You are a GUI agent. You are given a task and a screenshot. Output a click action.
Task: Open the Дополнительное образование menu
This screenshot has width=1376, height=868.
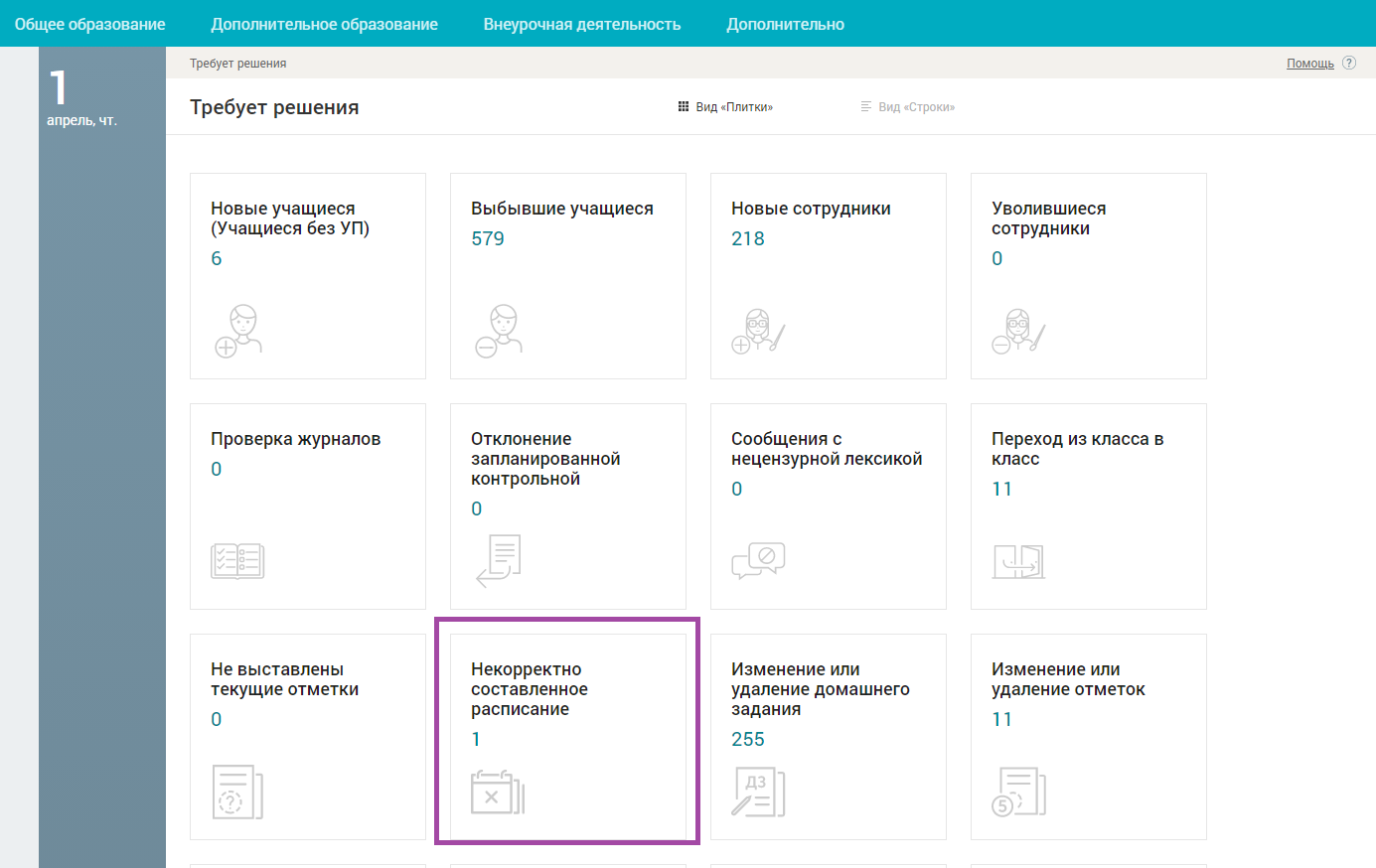325,24
